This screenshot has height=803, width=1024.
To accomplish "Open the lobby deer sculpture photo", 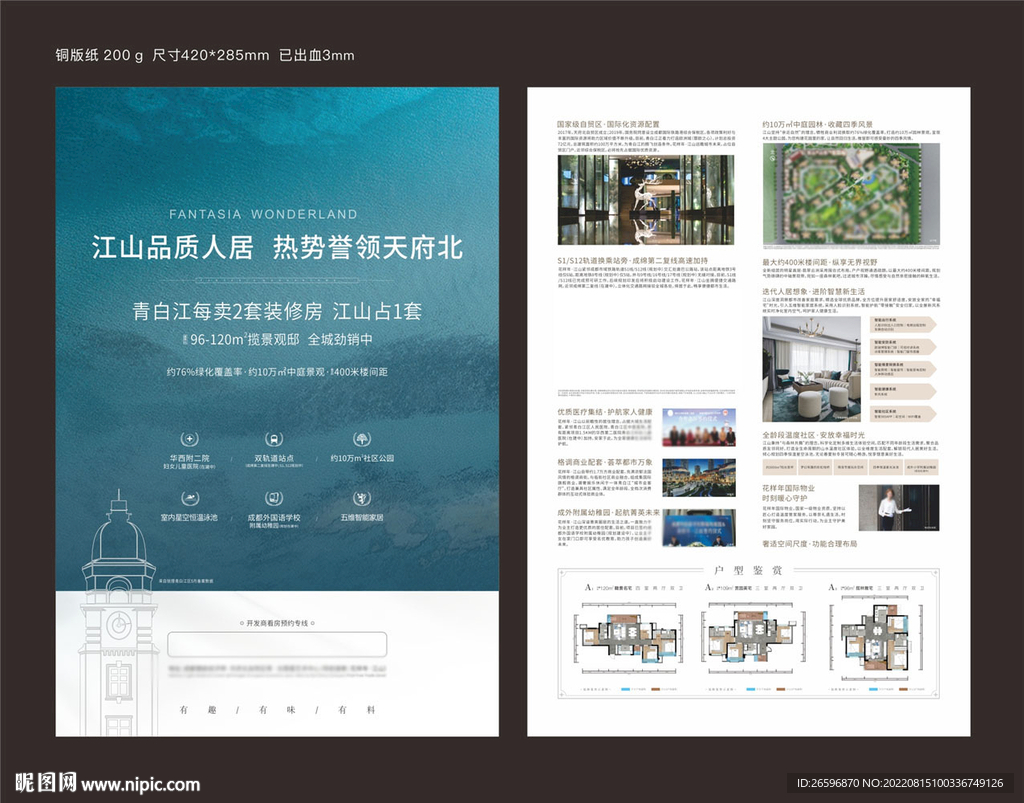I will click(x=646, y=200).
